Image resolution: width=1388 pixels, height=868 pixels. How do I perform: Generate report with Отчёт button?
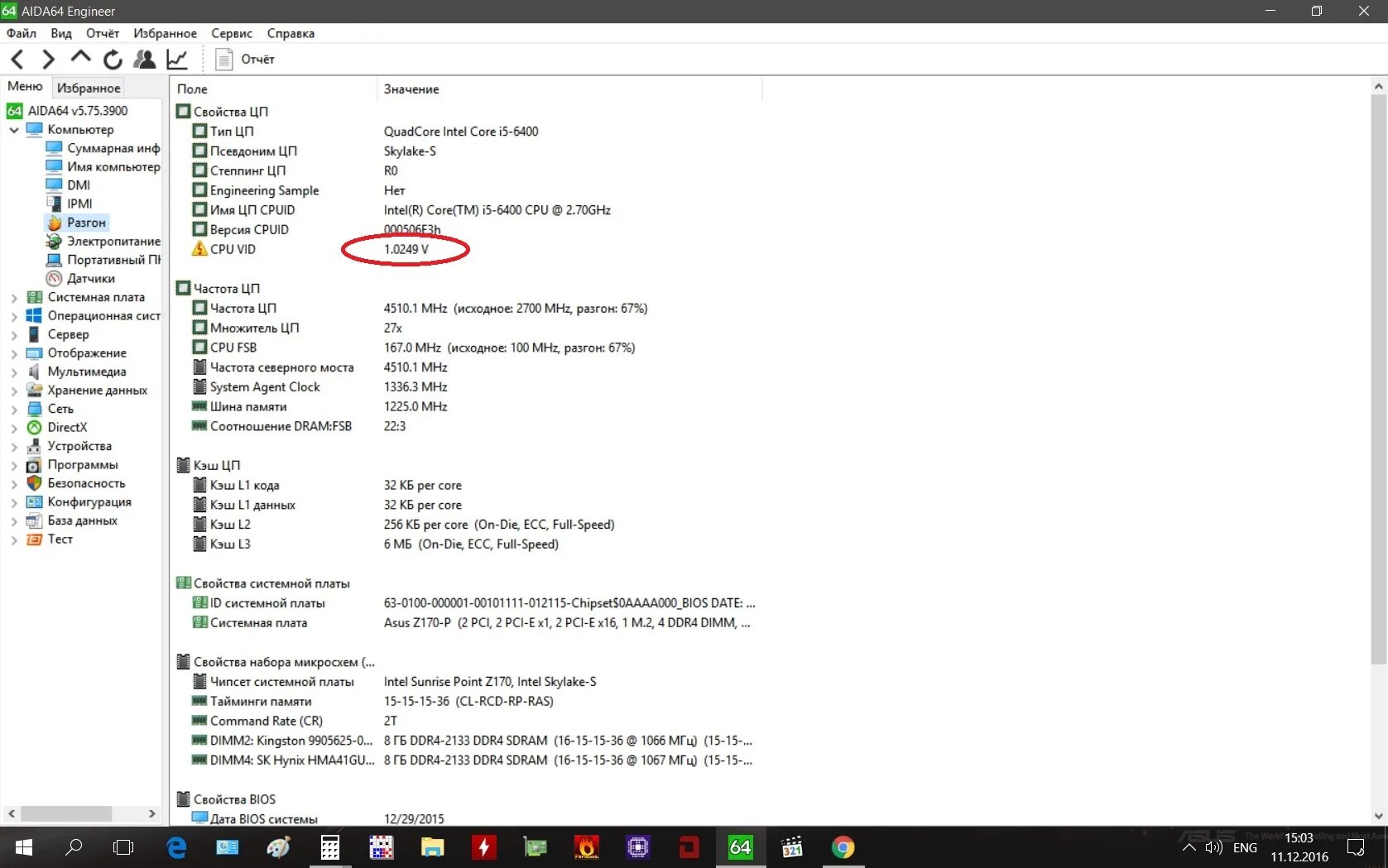click(x=245, y=59)
